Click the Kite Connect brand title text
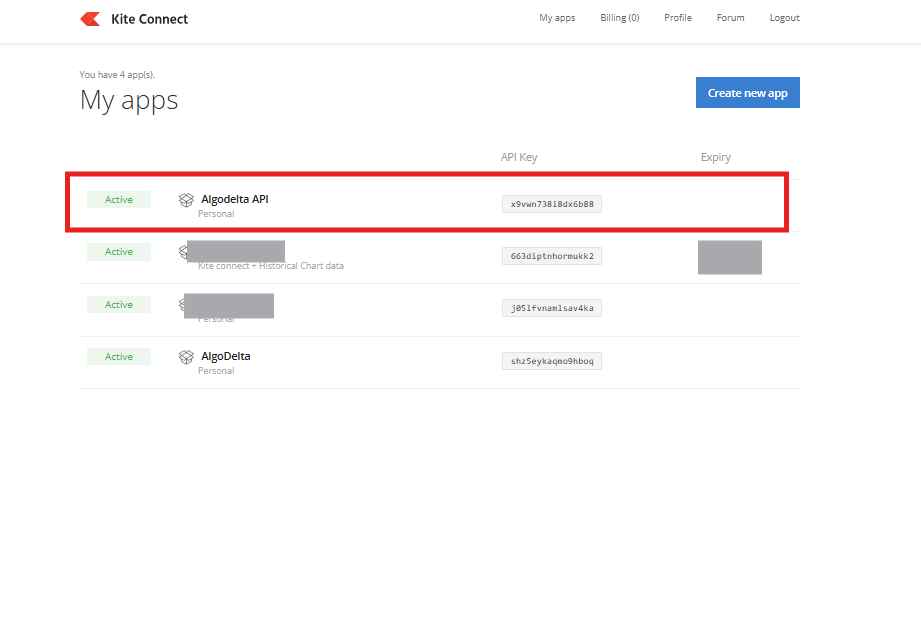 coord(149,19)
